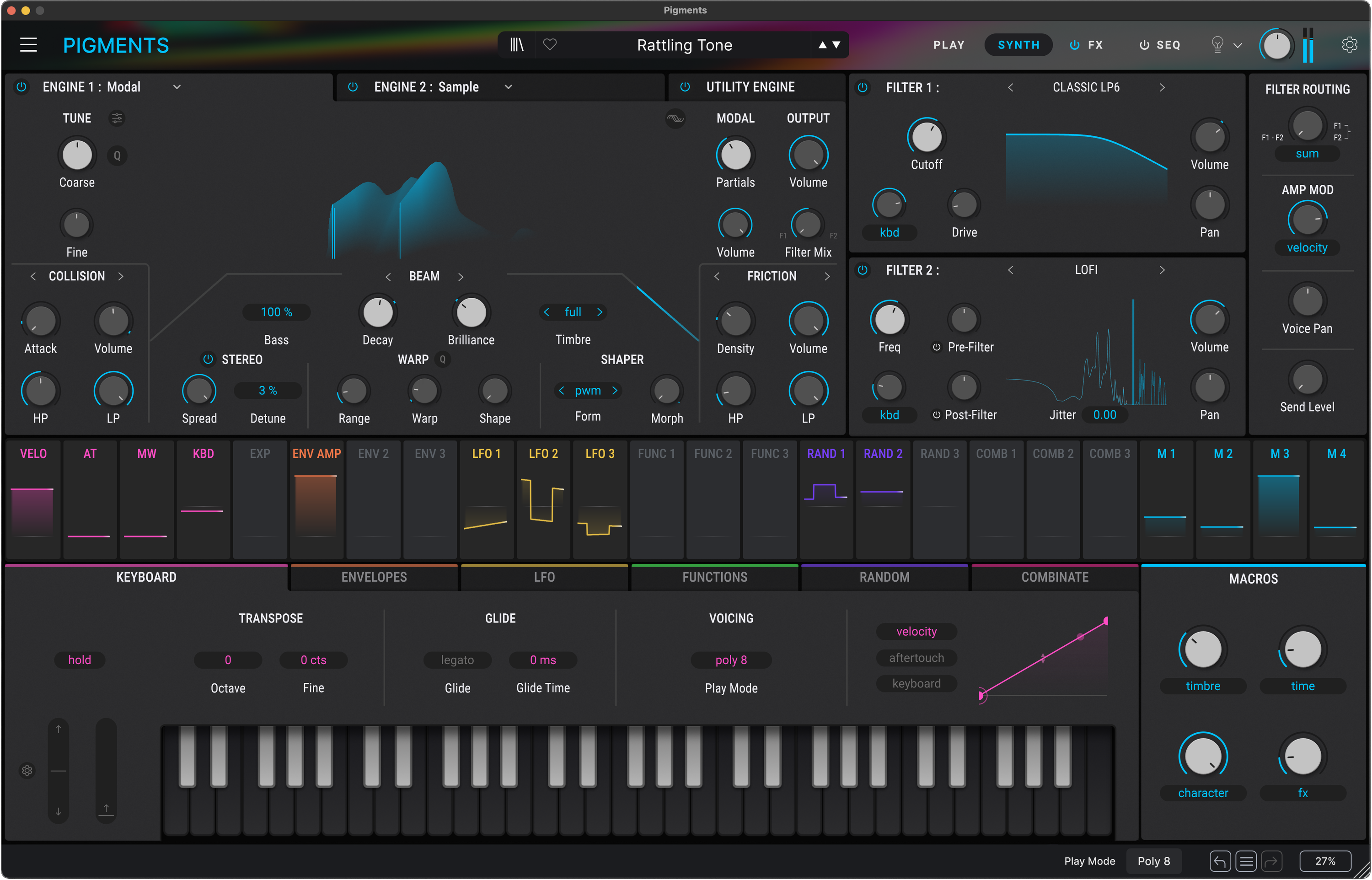Screen dimensions: 1372x880
Task: Click next arrow for Filter 1 type
Action: click(1162, 87)
